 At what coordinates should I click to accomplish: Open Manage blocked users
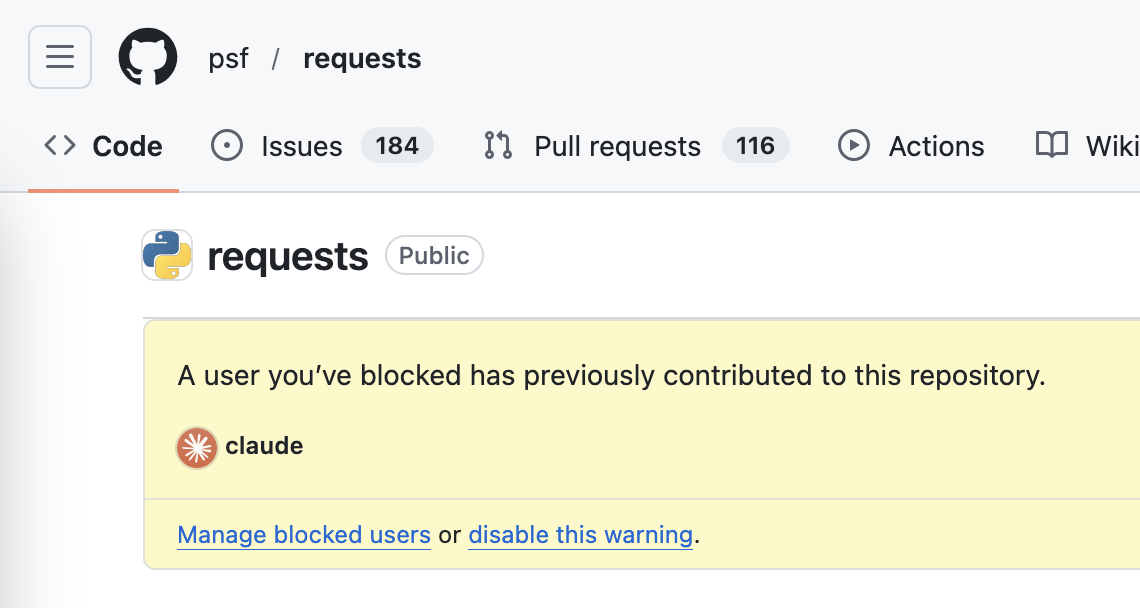pyautogui.click(x=303, y=534)
